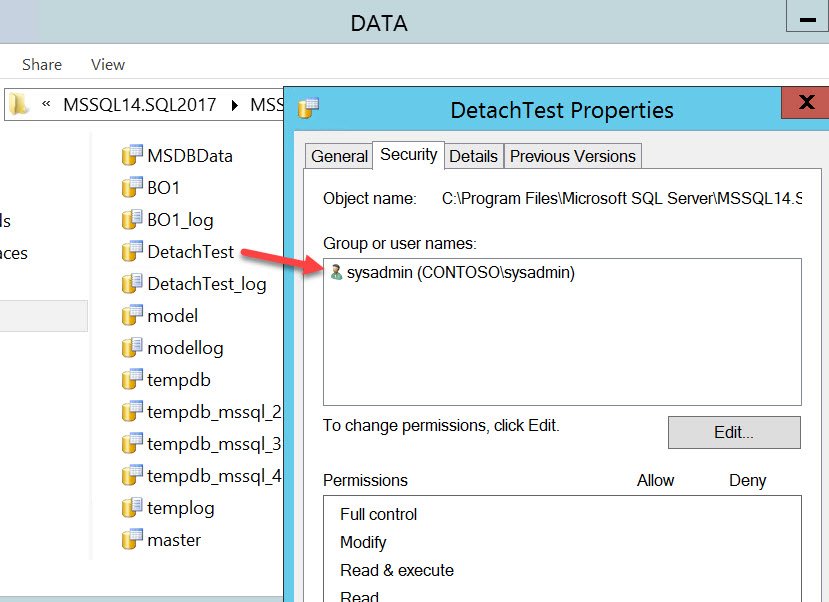Click the tempdb file icon
The image size is (829, 602).
click(x=132, y=380)
